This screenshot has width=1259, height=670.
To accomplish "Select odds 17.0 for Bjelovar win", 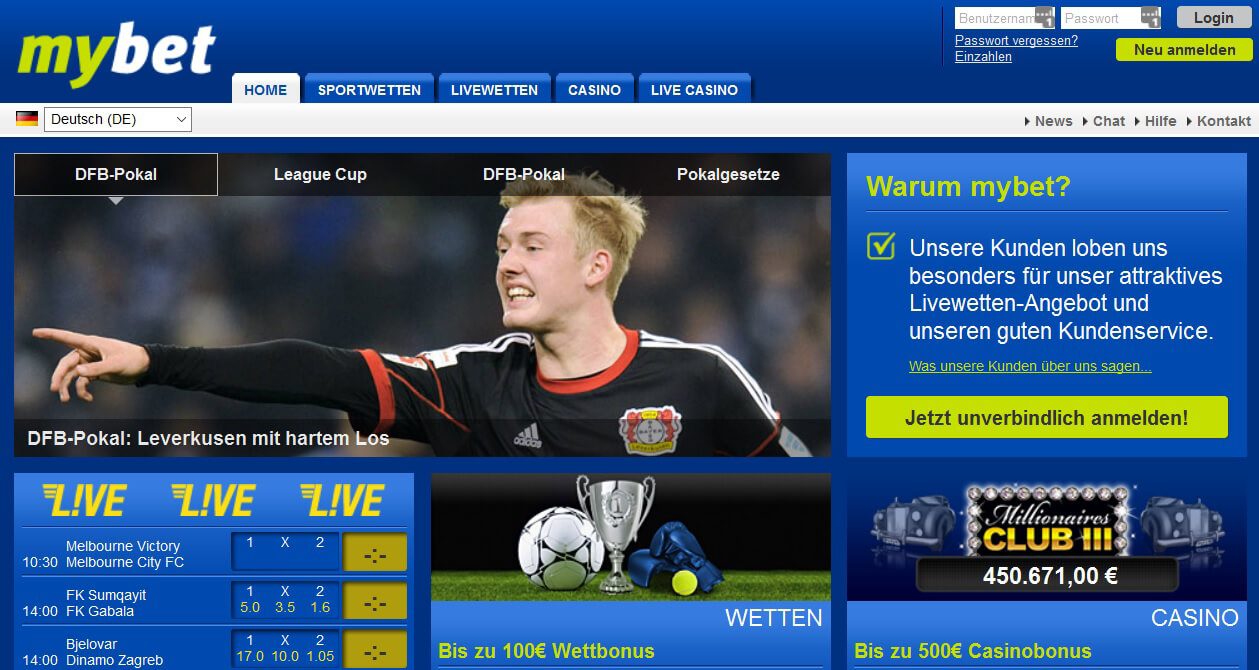I will (x=250, y=656).
